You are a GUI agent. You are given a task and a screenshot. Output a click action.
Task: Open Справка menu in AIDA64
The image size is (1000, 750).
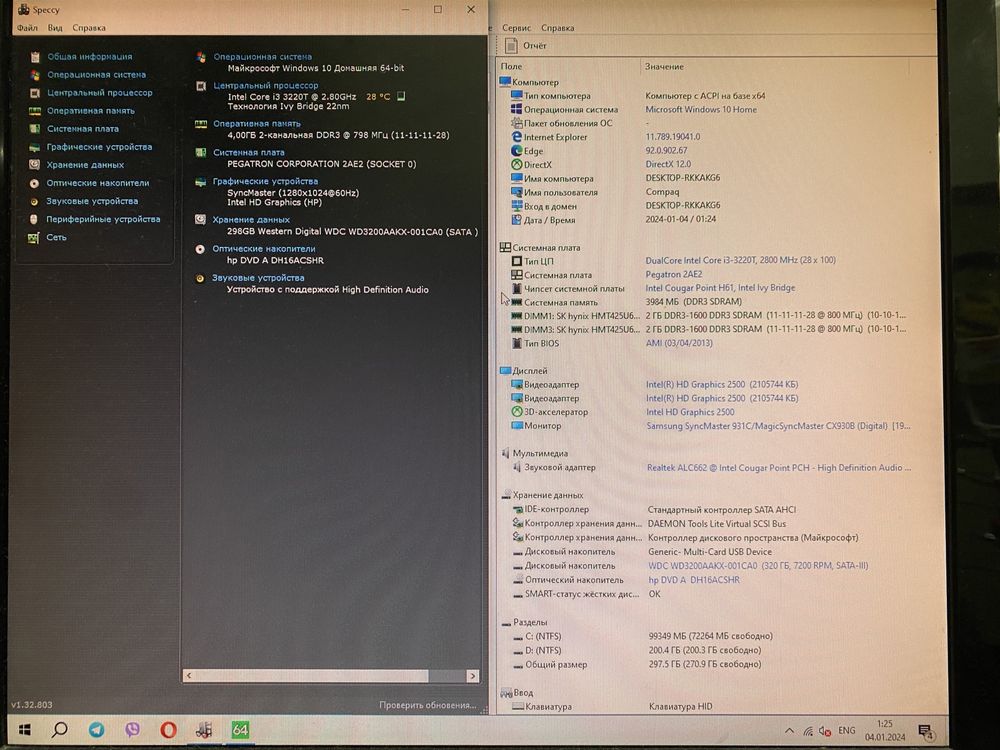click(558, 28)
